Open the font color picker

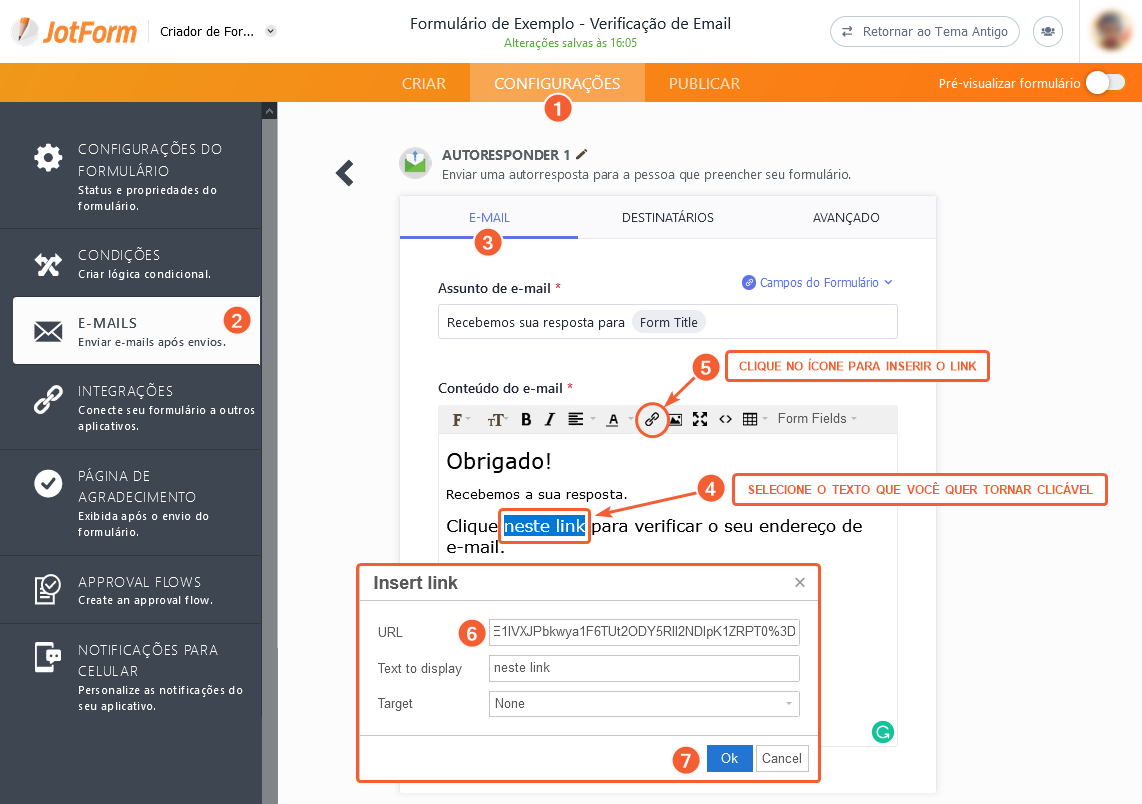tap(615, 419)
